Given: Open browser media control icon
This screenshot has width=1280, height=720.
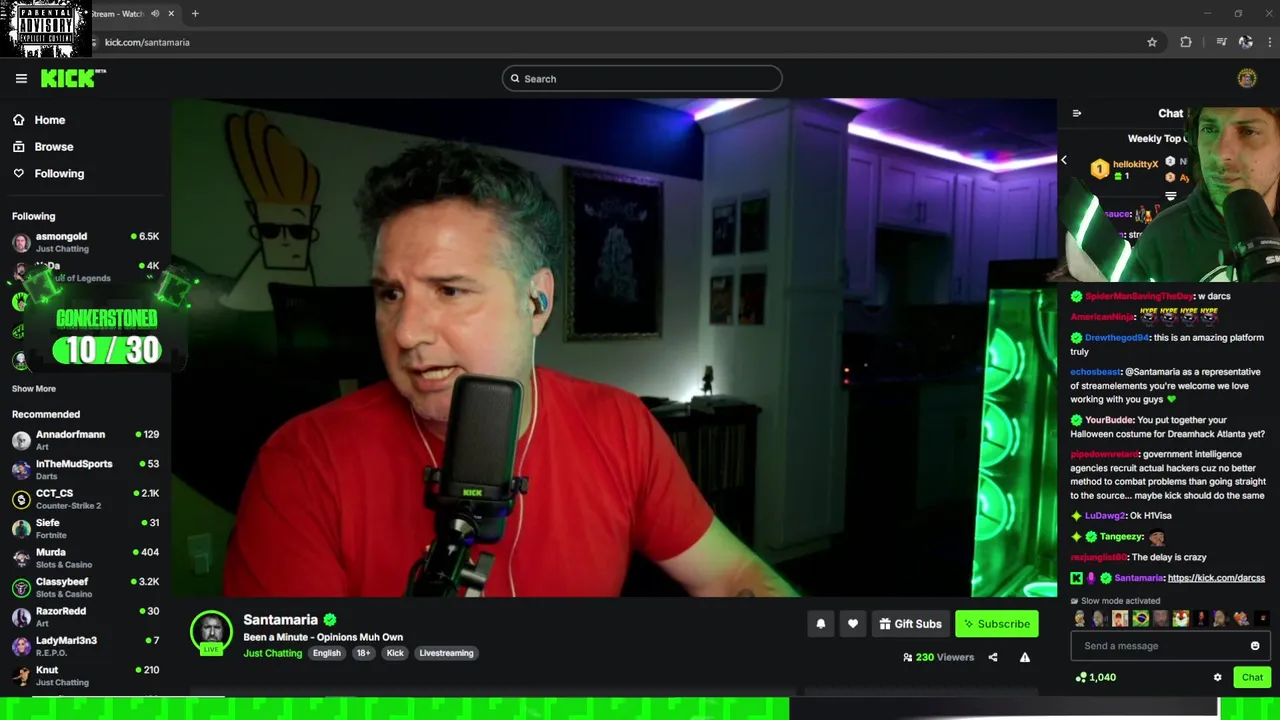Looking at the screenshot, I should [1221, 42].
